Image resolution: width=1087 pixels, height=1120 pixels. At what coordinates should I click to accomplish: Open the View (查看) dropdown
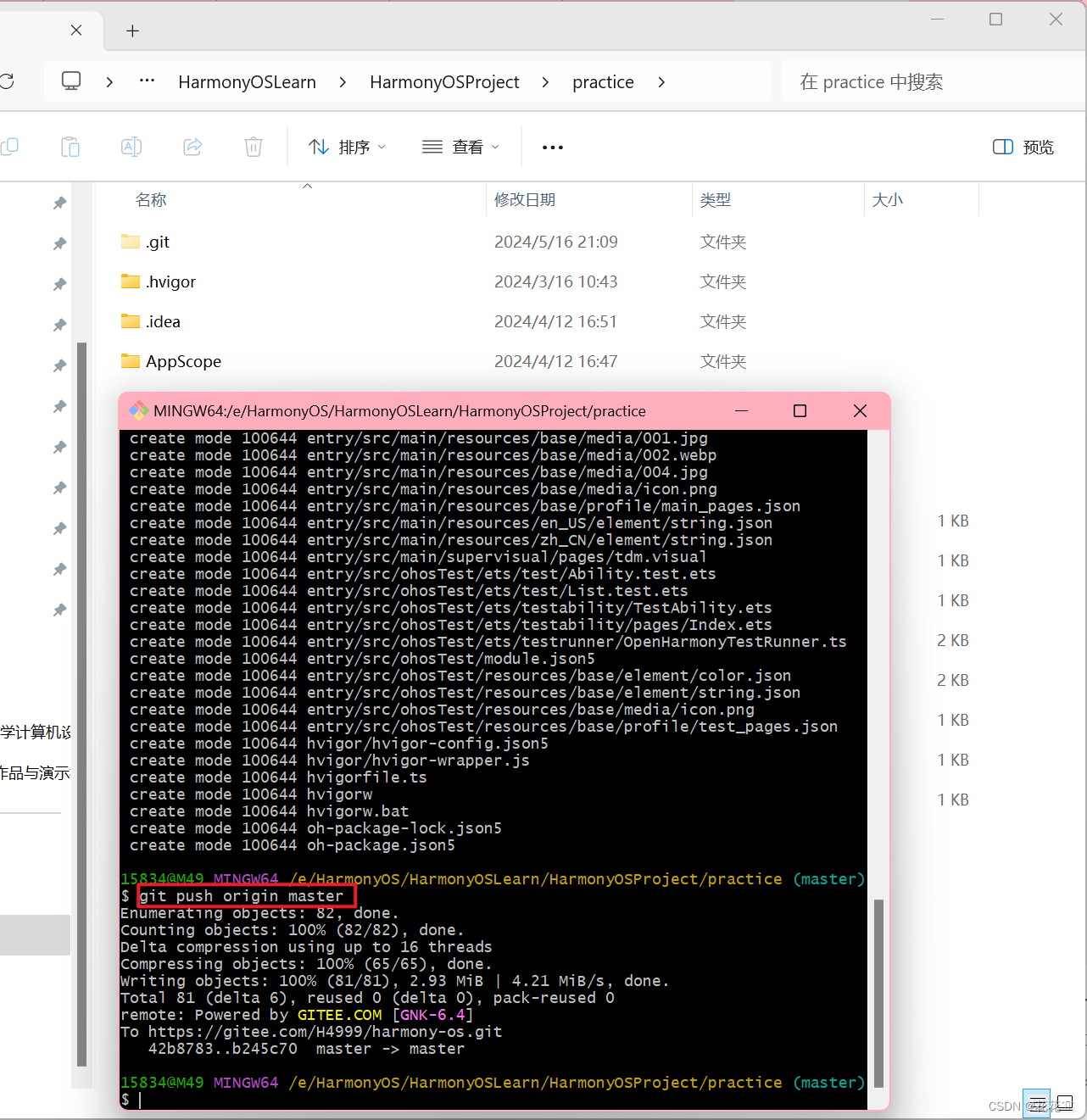(x=461, y=147)
